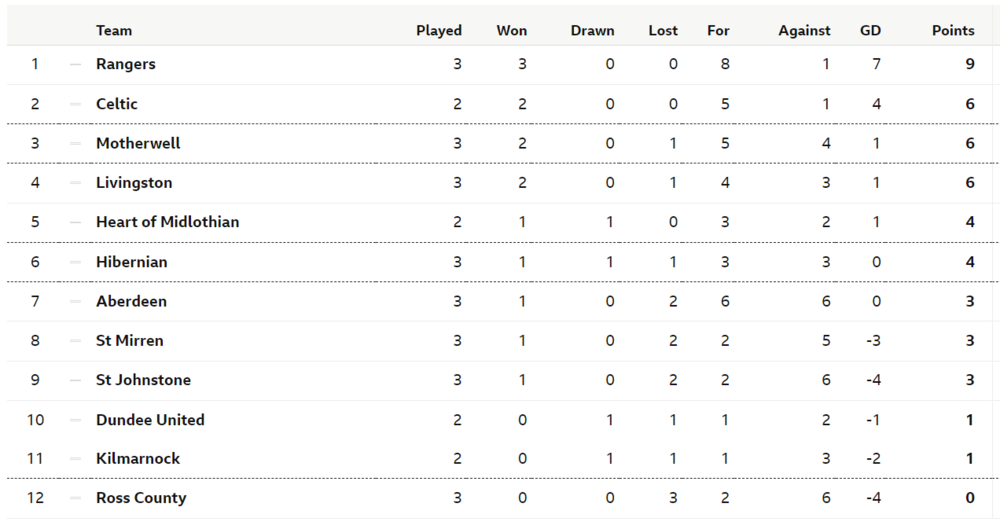Viewport: 1000px width, 529px height.
Task: Click the Rangers team name
Action: click(x=126, y=64)
